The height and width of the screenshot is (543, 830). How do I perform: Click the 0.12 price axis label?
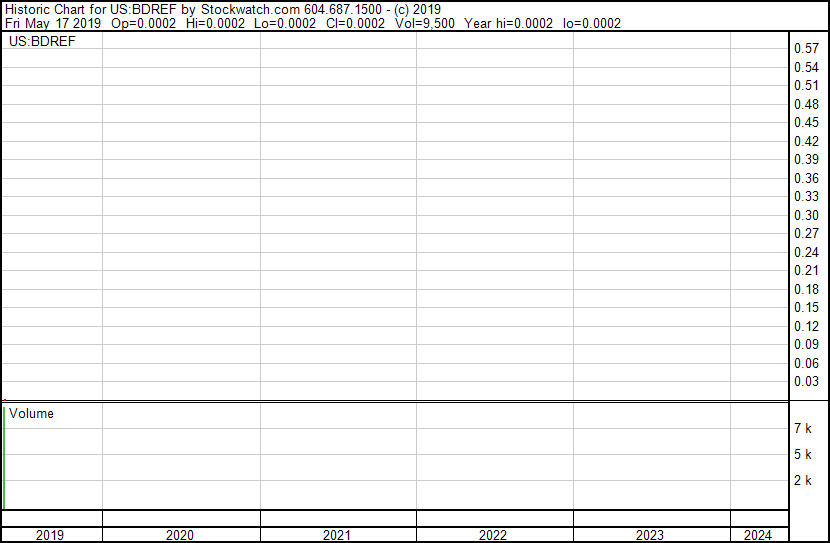[x=806, y=327]
